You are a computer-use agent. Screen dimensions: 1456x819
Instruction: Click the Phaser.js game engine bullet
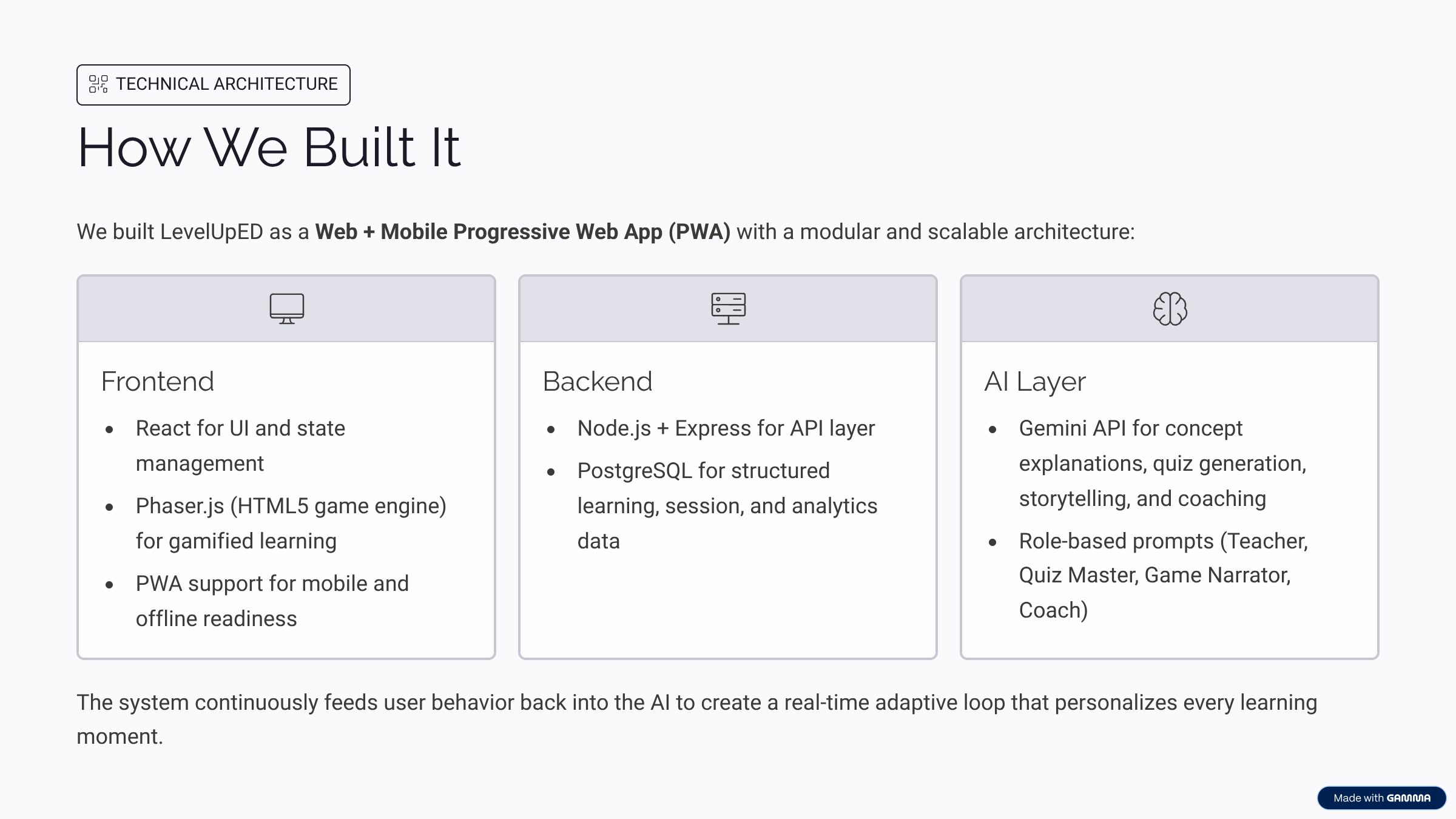coord(291,524)
